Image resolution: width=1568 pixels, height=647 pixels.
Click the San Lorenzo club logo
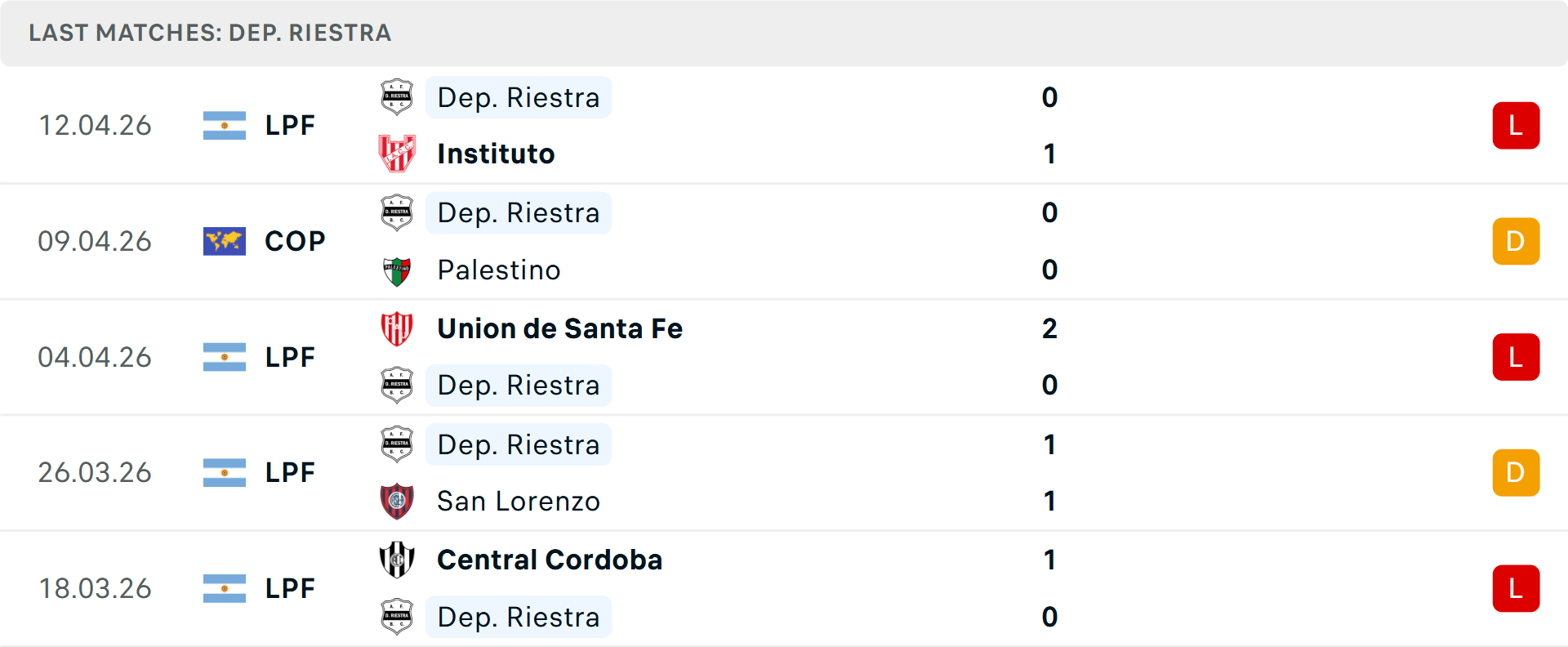397,501
